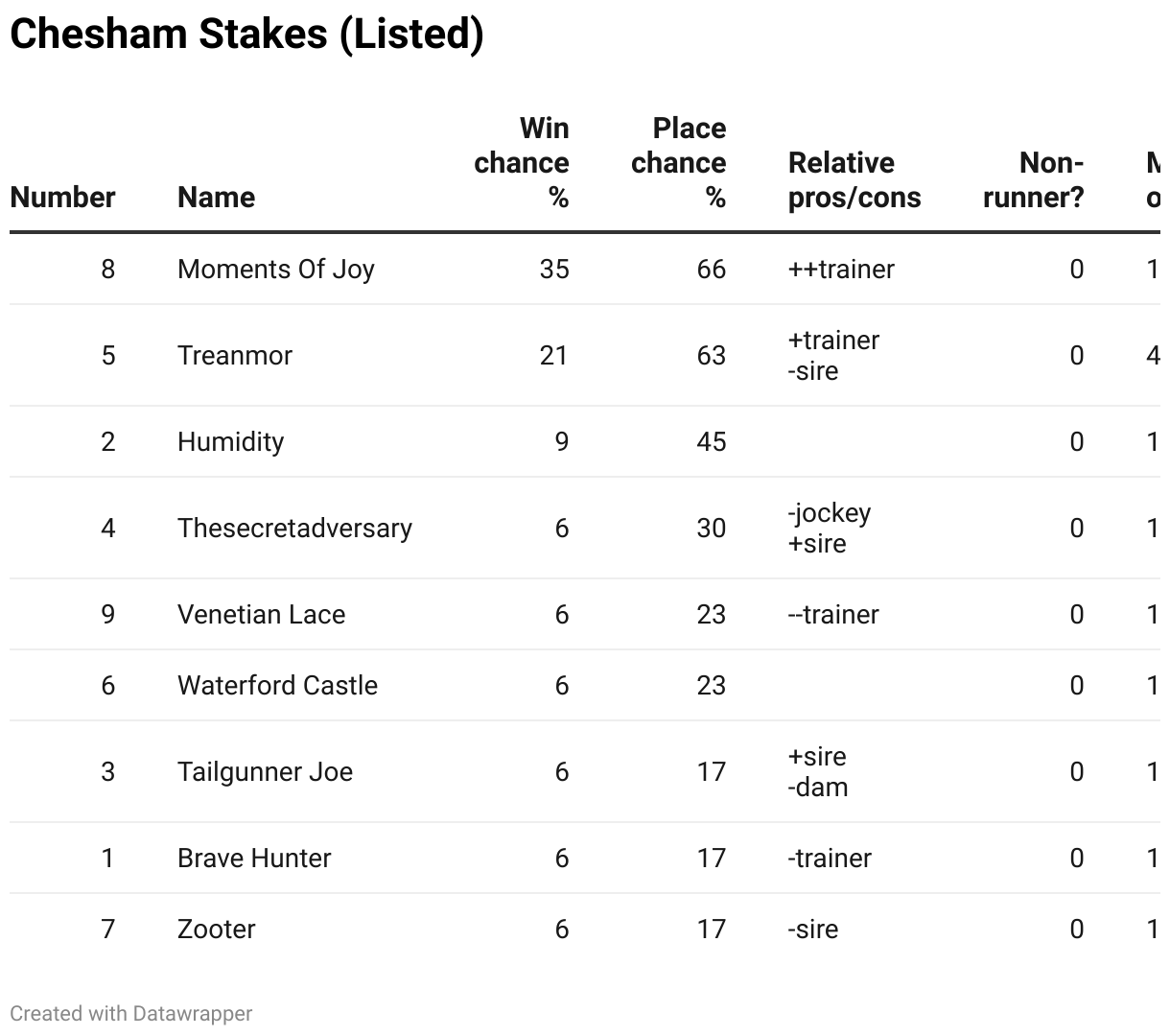
Task: Click the Name column header
Action: [216, 198]
